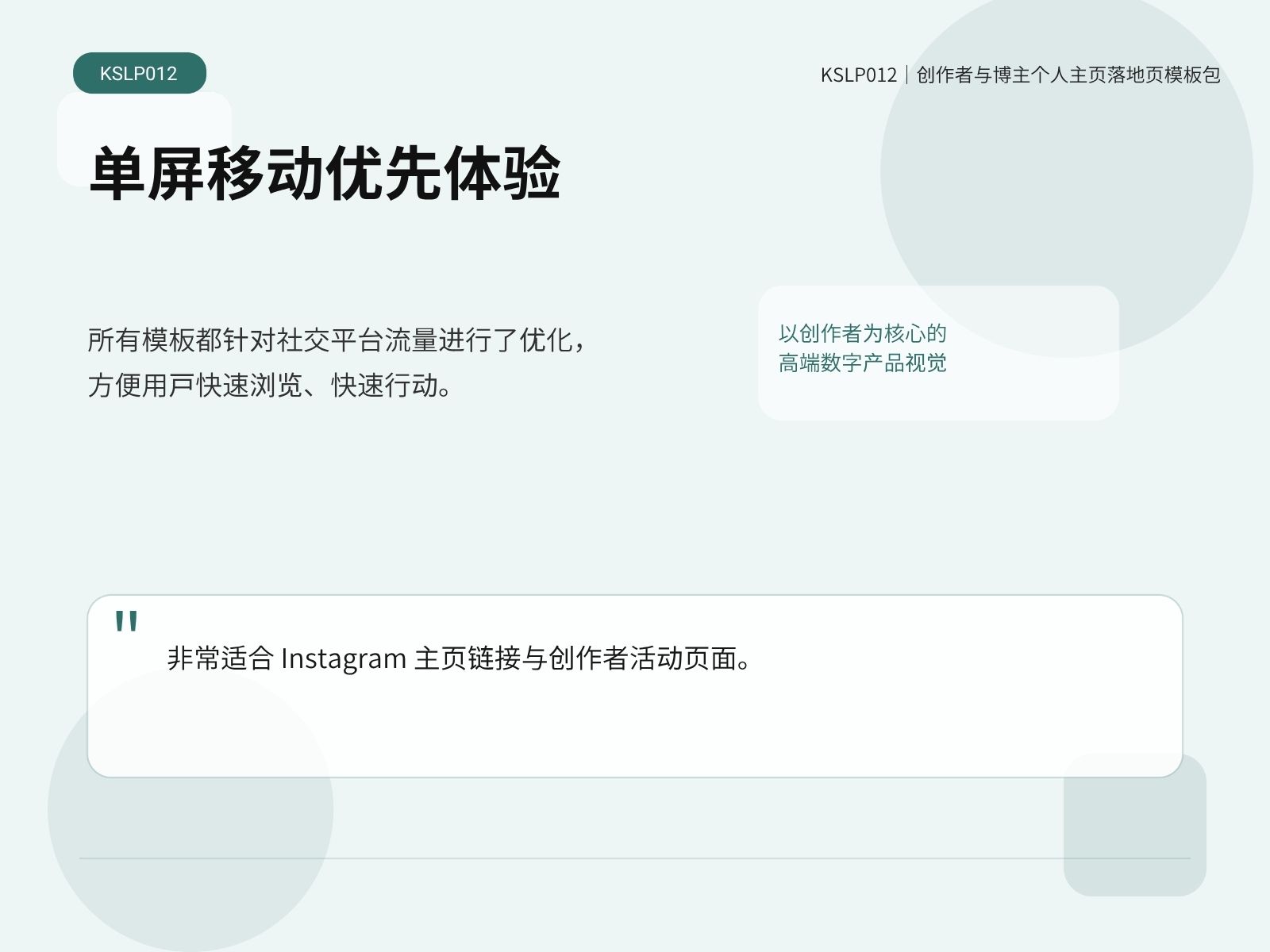1270x952 pixels.
Task: Click the KSLP012 green pill badge
Action: (x=140, y=73)
